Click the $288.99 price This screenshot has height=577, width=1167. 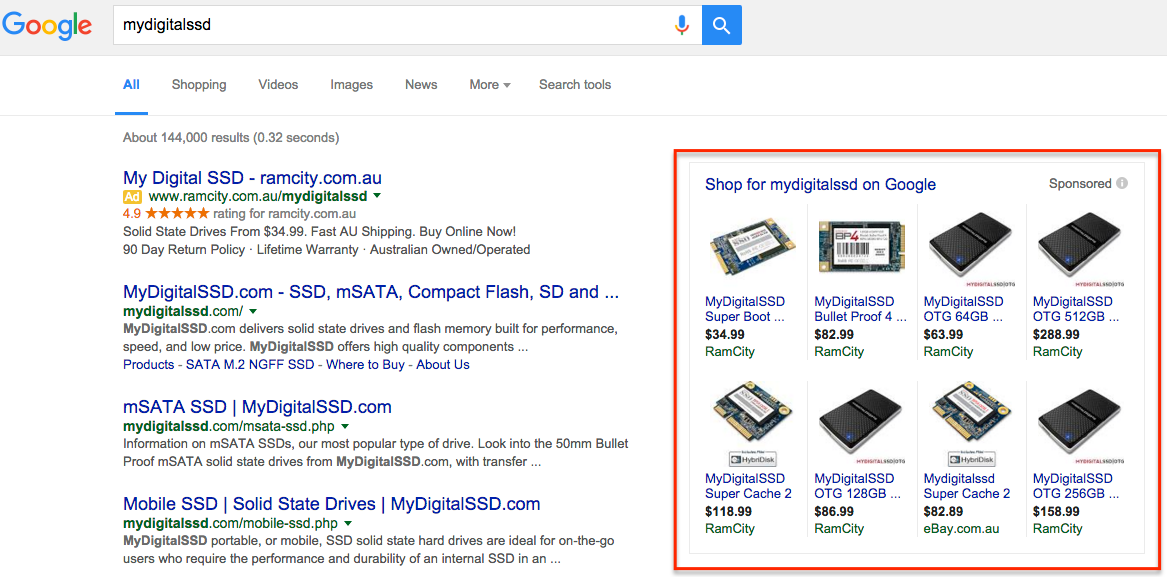1056,335
